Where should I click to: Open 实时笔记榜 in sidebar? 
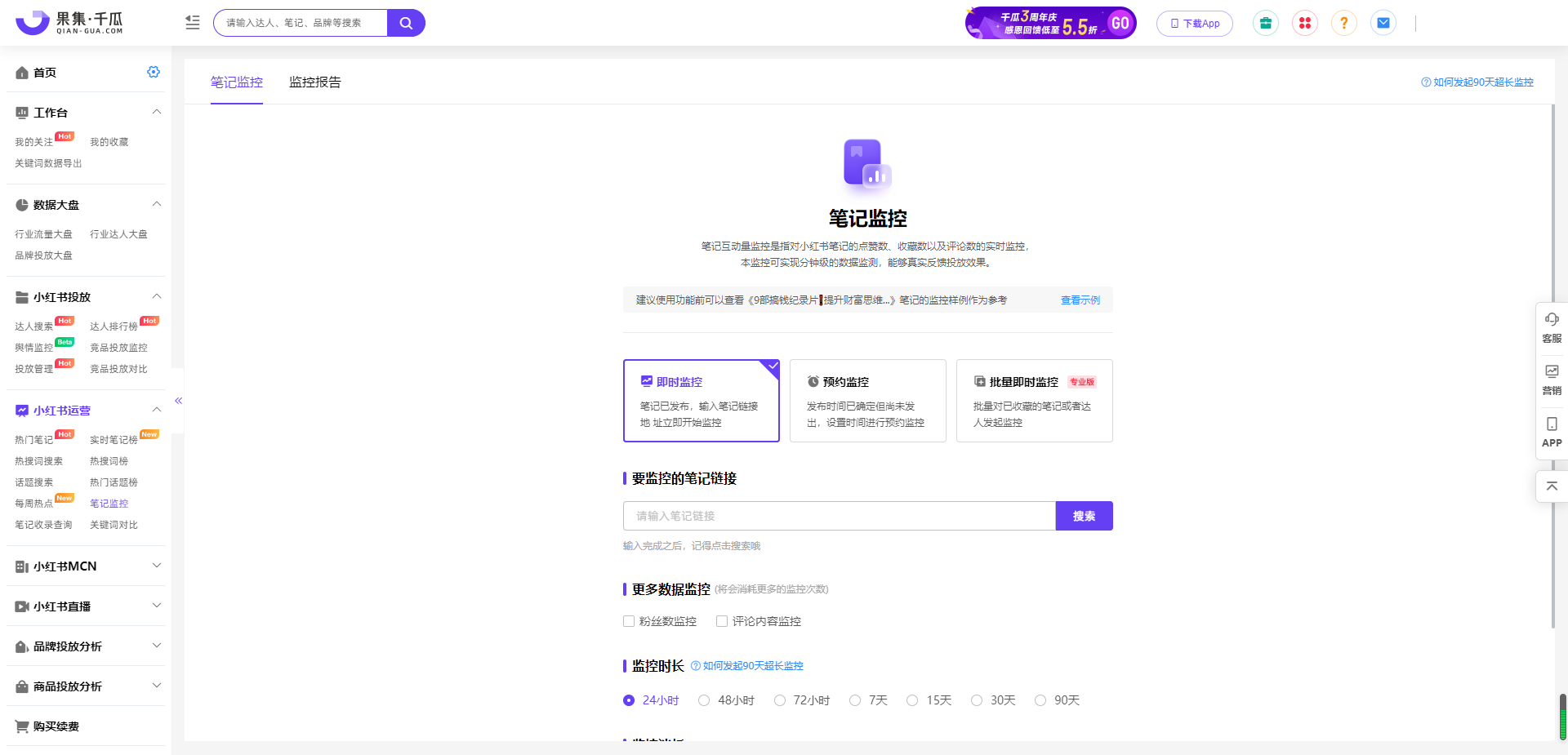pyautogui.click(x=114, y=440)
